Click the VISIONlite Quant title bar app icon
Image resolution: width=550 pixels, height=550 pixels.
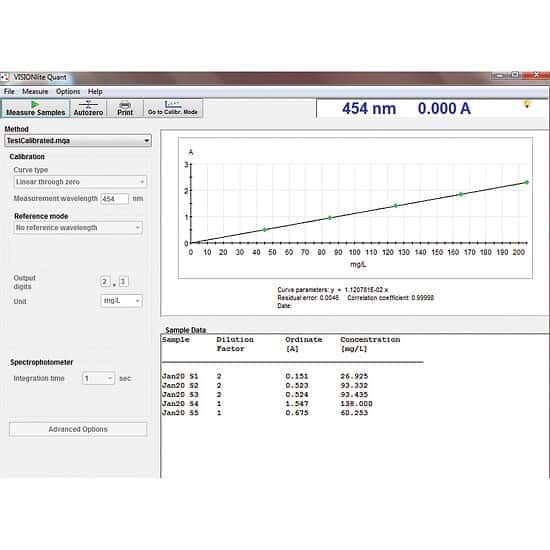pos(4,77)
